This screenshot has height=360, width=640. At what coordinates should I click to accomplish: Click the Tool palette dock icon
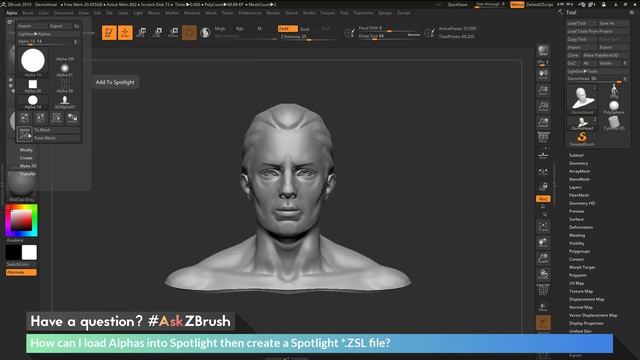[632, 13]
